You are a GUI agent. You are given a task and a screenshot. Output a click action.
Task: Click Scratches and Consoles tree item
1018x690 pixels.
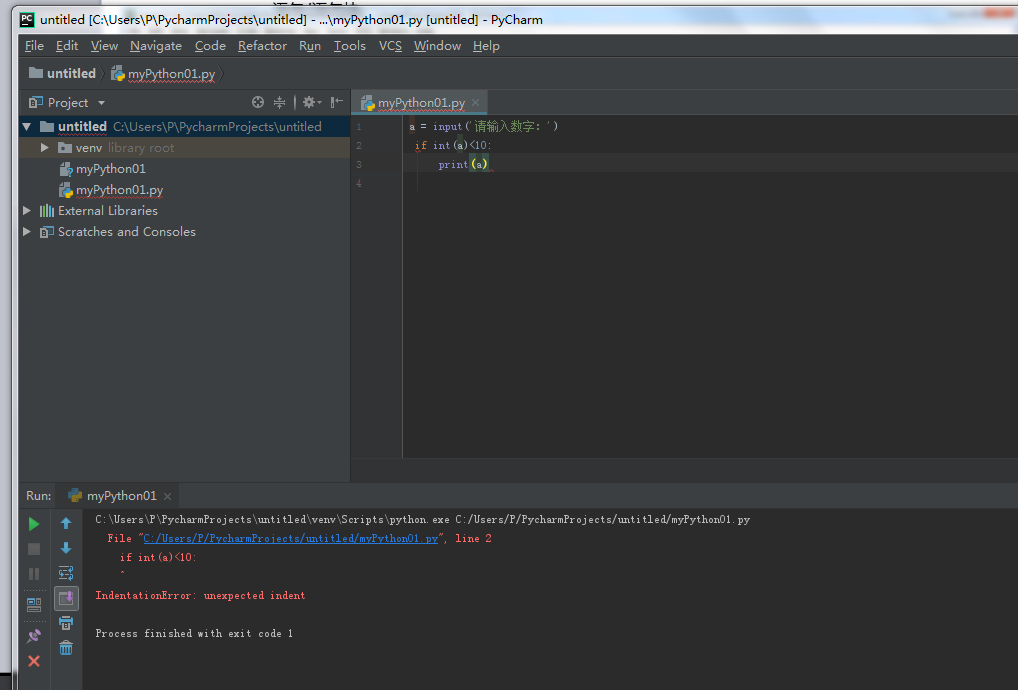pyautogui.click(x=118, y=232)
